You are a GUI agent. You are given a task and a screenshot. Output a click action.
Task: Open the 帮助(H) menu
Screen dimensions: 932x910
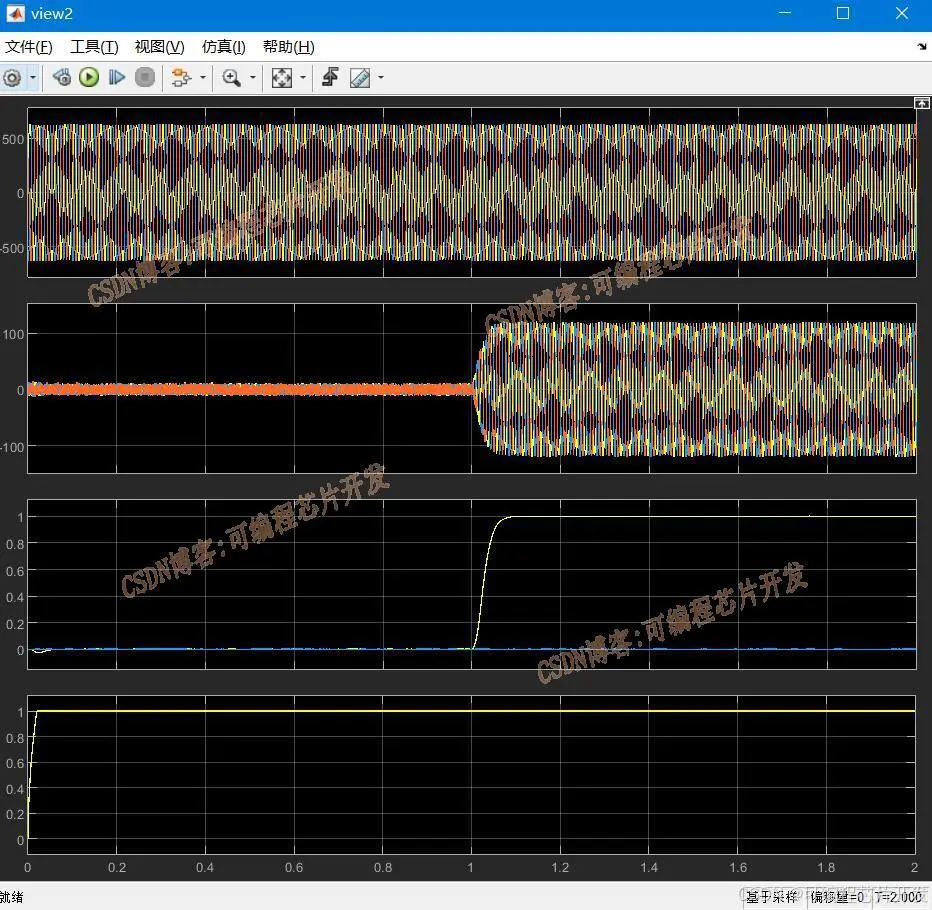(x=288, y=46)
